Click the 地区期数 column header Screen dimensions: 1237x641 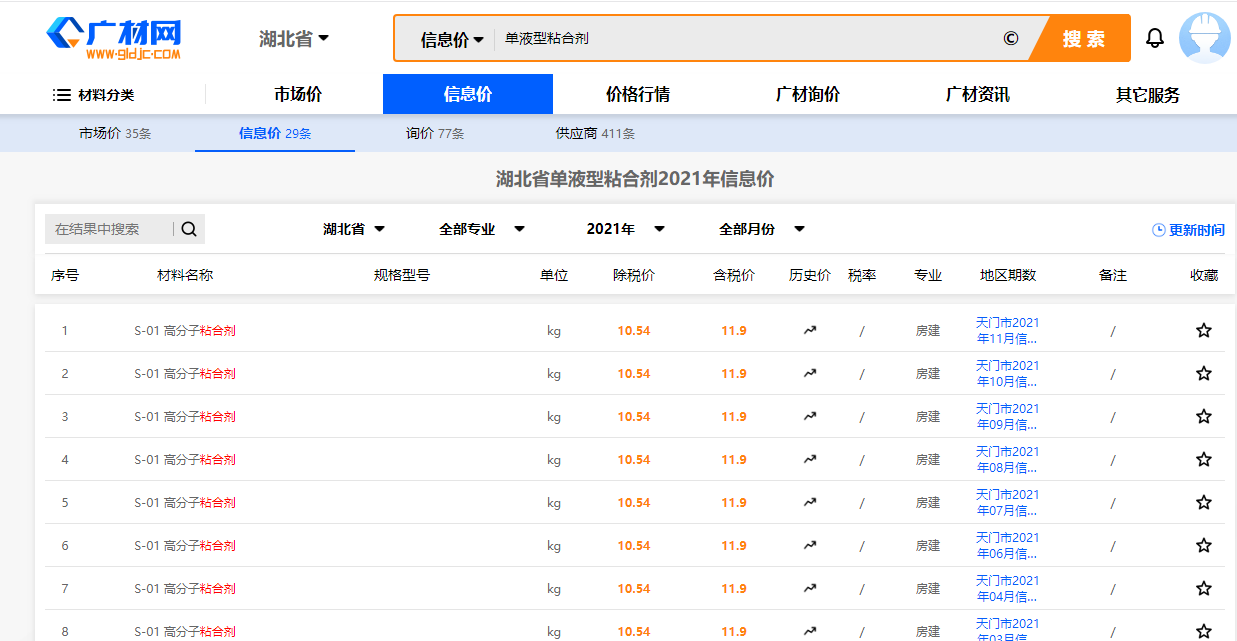click(1008, 275)
